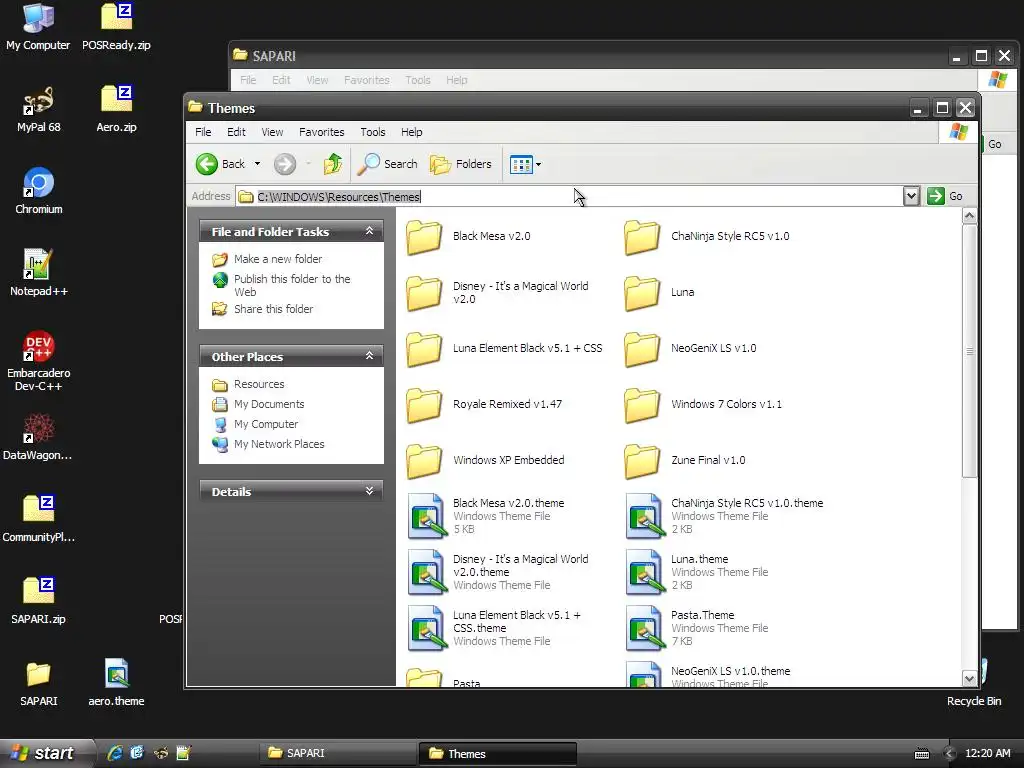This screenshot has height=768, width=1024.
Task: Click the scroll down arrow in Themes window
Action: coord(970,679)
